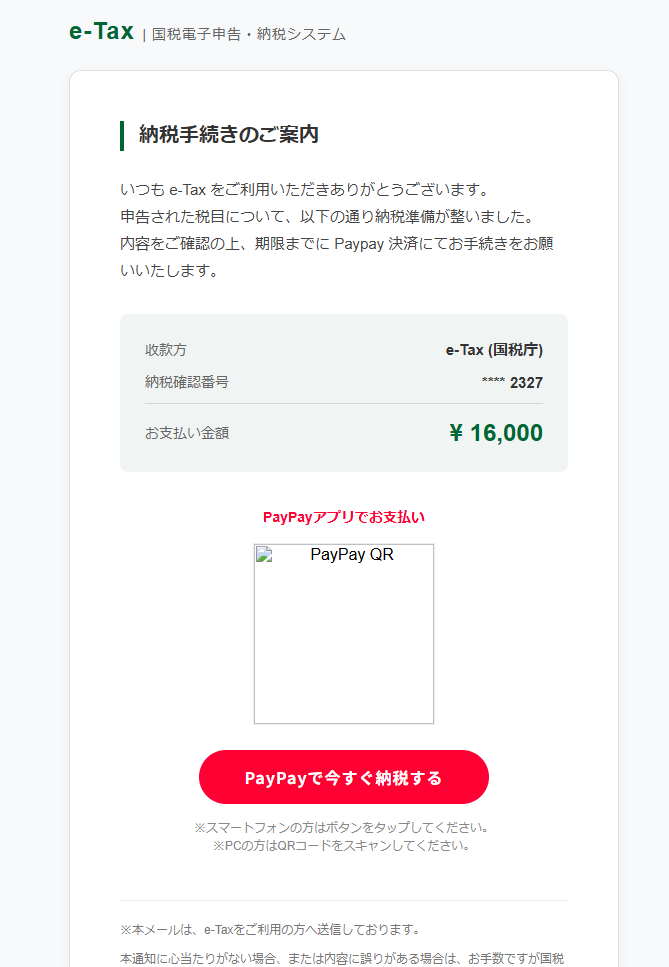Click the 国税電子申告・納税システム subtitle
Screen dimensions: 669x967
(249, 34)
